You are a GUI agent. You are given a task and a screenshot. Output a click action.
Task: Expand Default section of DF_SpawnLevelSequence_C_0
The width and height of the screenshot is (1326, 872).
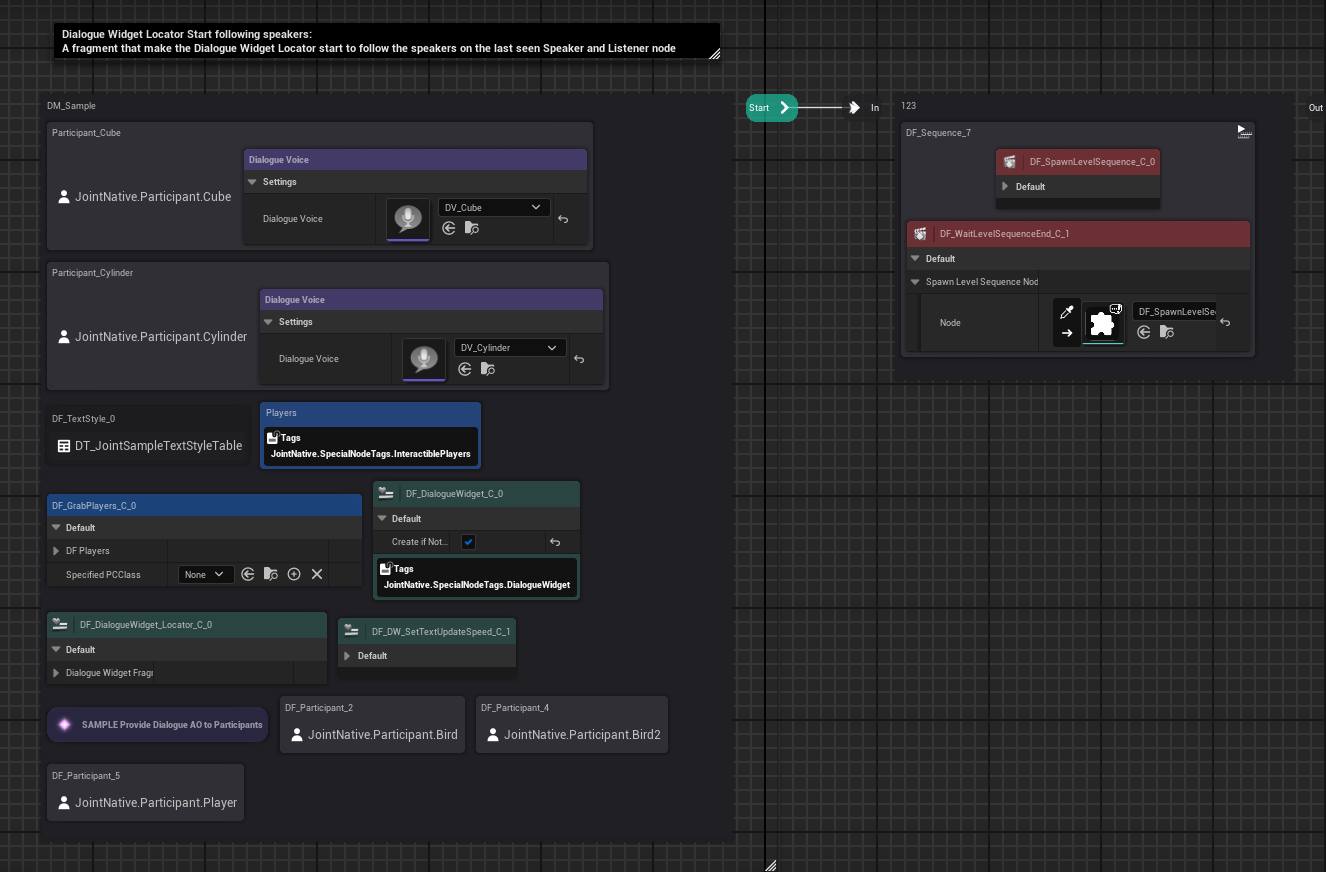point(1005,187)
